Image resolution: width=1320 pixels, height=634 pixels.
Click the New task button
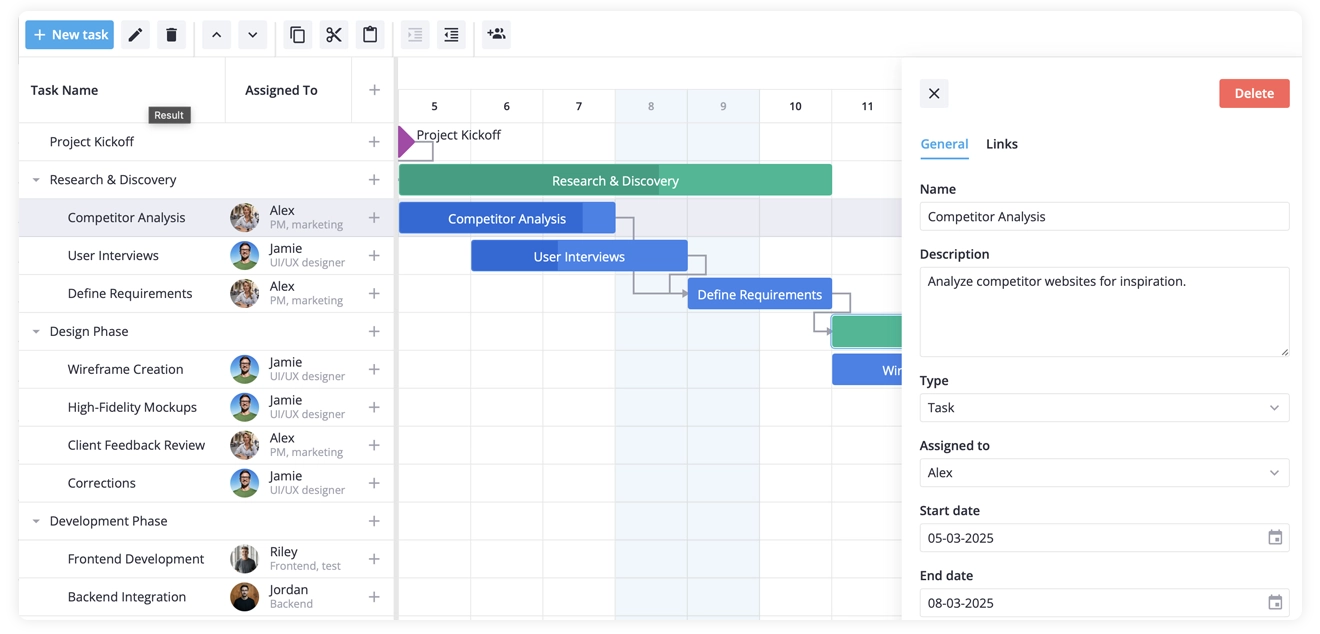[69, 35]
